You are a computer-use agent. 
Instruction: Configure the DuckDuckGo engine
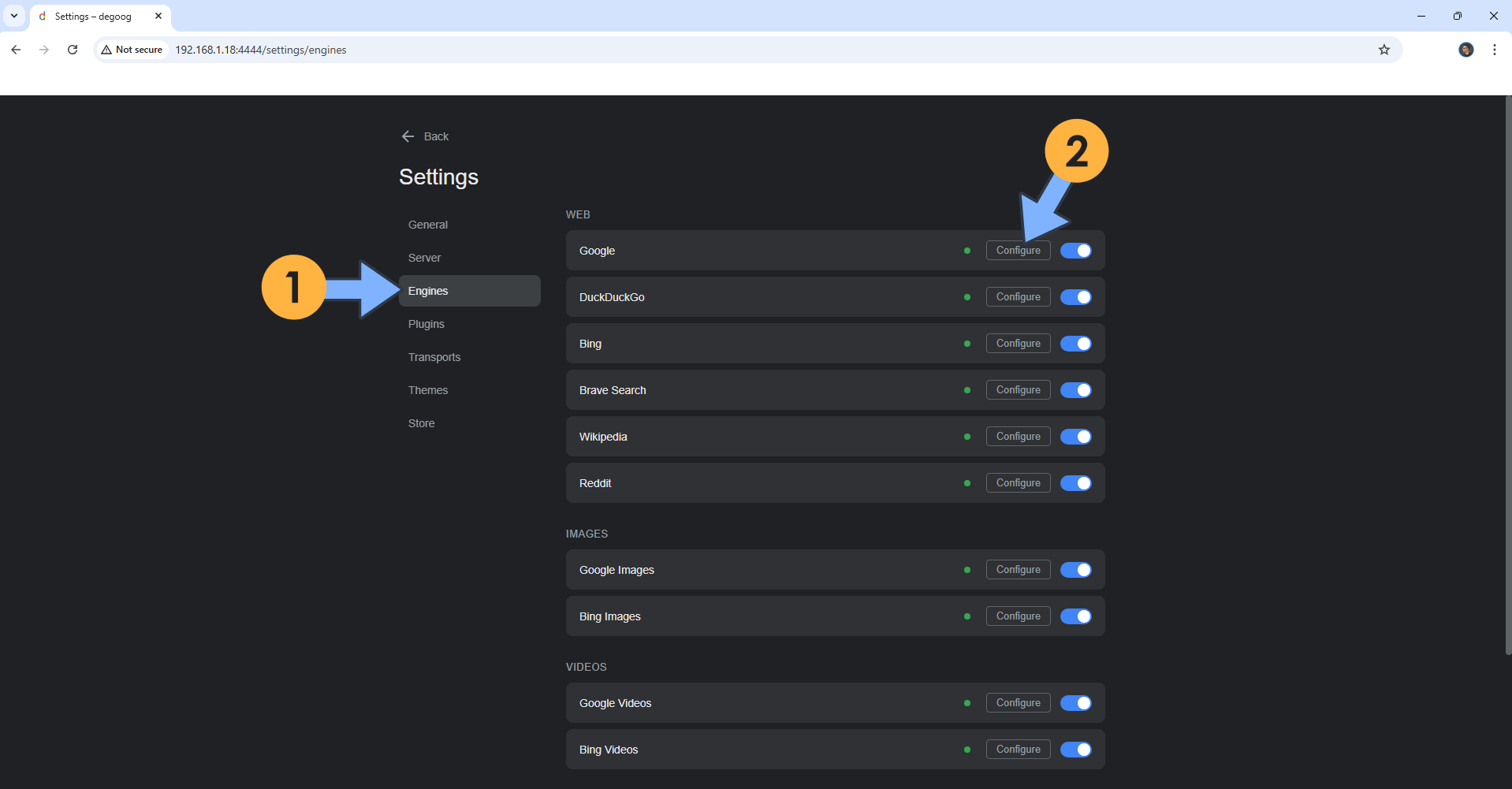pos(1018,296)
